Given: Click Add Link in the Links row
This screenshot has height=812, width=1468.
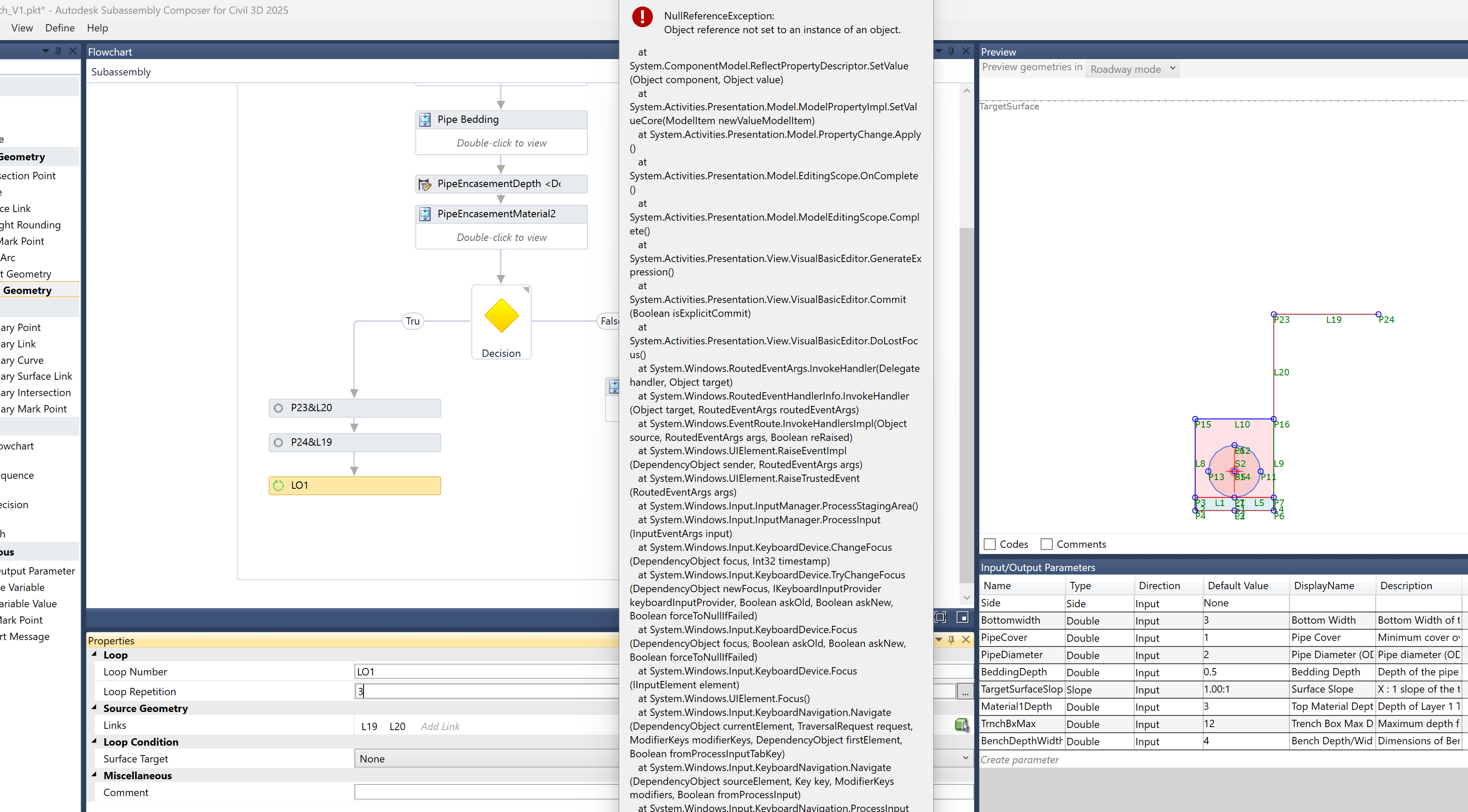Looking at the screenshot, I should click(440, 726).
